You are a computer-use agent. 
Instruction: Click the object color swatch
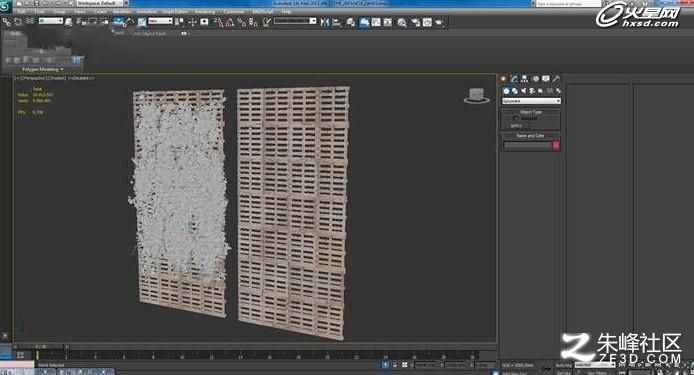click(x=556, y=145)
